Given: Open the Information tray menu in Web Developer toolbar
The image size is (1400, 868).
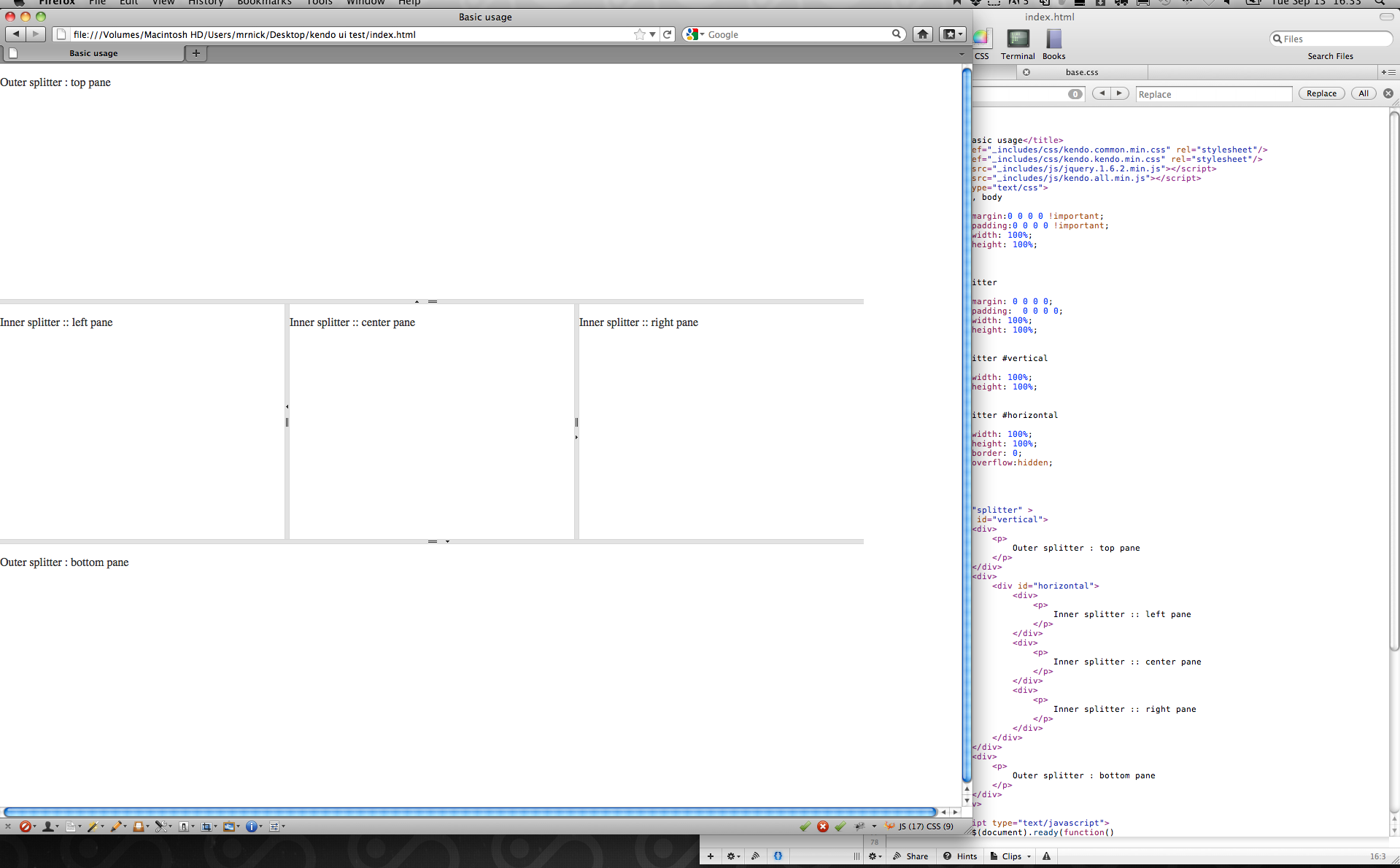Looking at the screenshot, I should click(x=140, y=826).
